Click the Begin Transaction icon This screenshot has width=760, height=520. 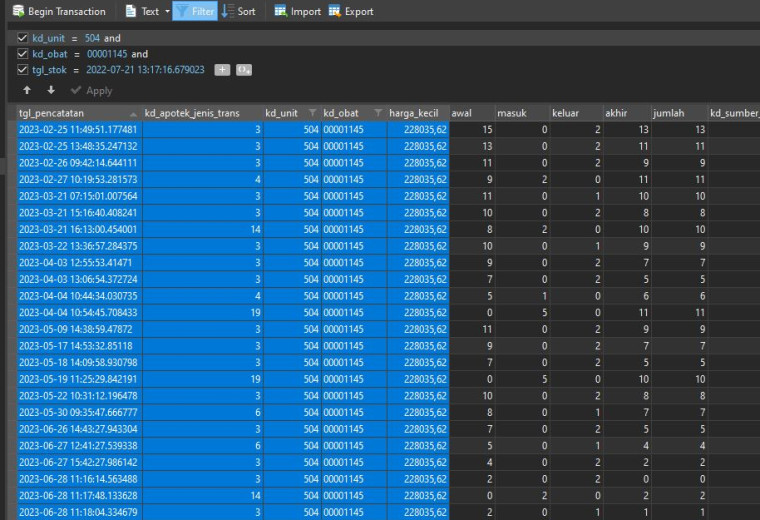(x=18, y=11)
